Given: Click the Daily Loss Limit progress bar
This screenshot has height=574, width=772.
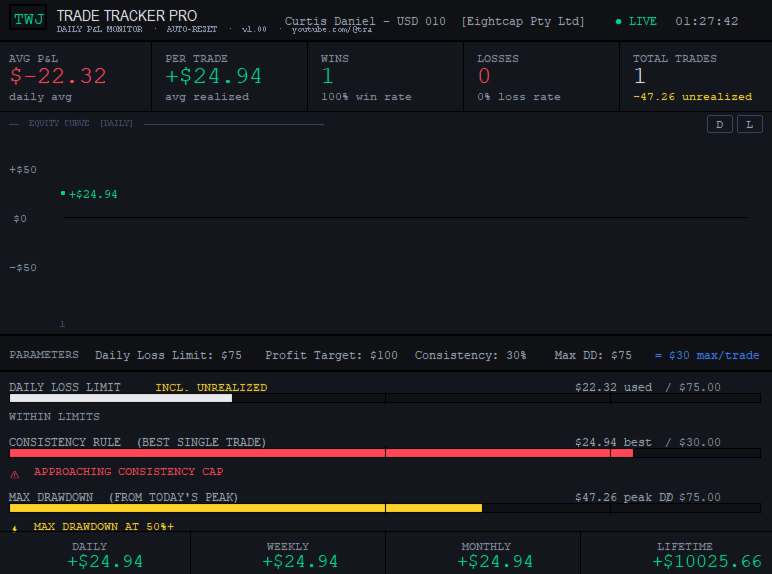Looking at the screenshot, I should click(x=385, y=398).
